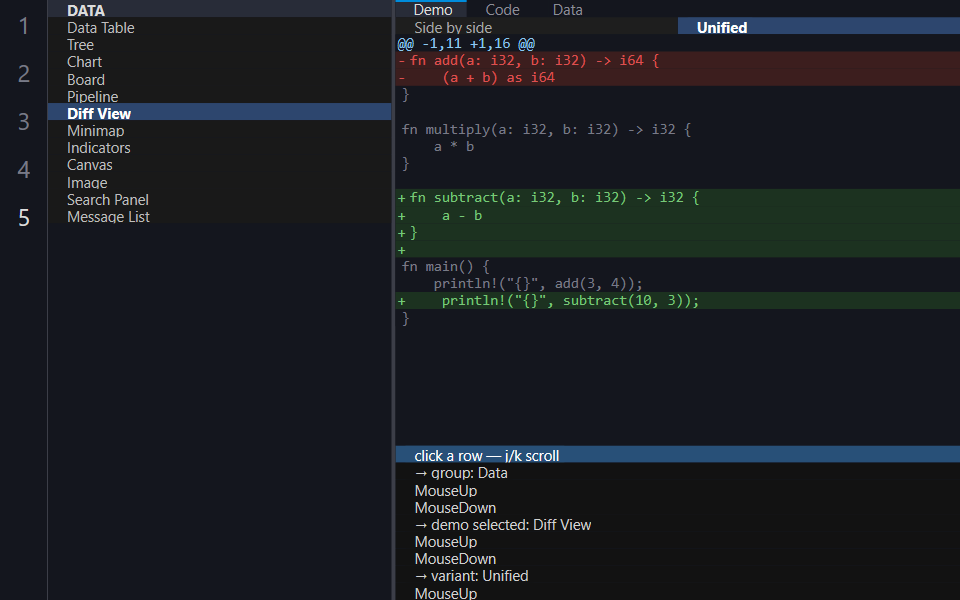Open the Minimap demo

click(x=219, y=130)
